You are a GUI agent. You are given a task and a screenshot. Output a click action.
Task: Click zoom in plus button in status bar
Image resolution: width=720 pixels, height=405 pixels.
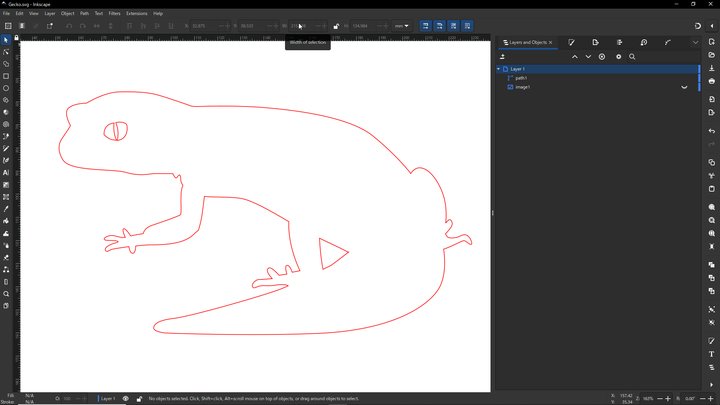pyautogui.click(x=668, y=399)
